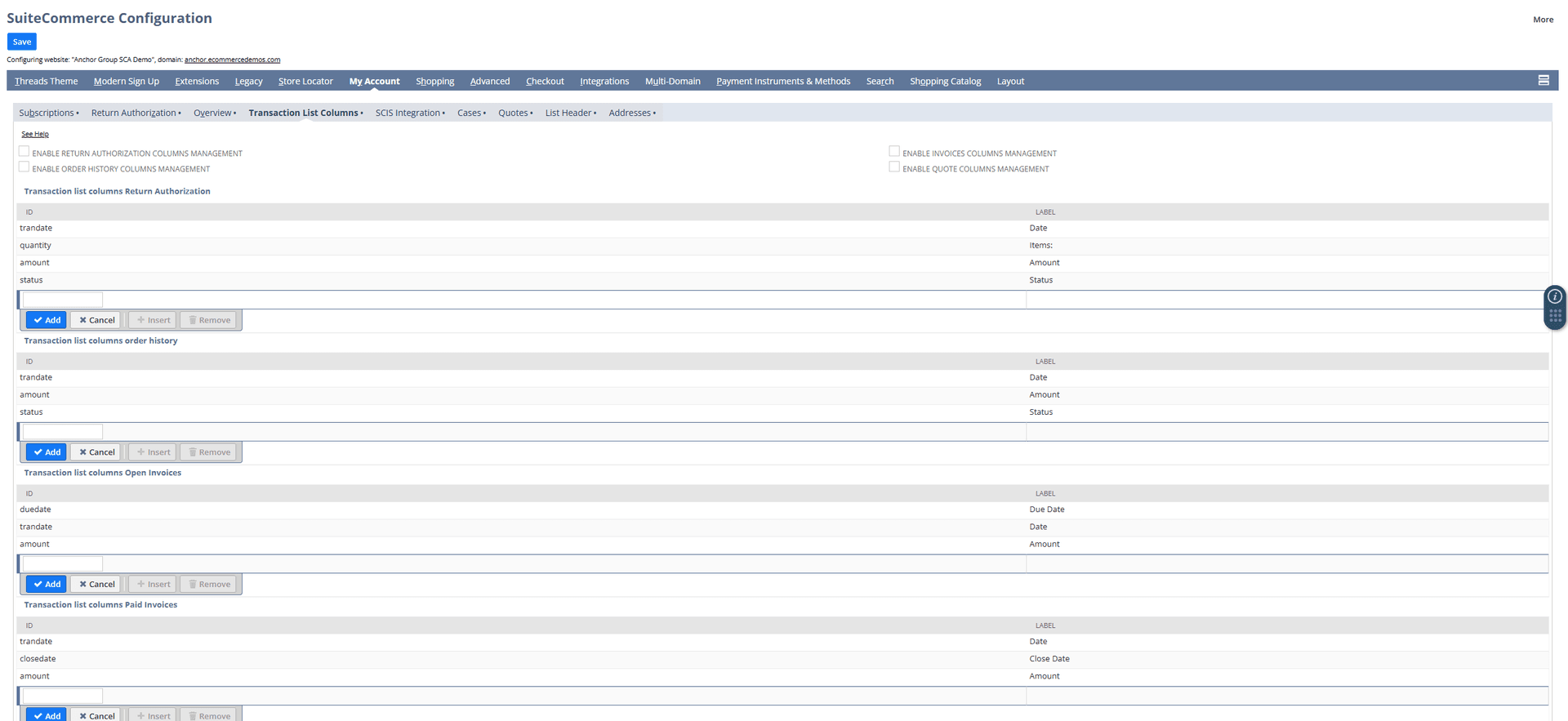Open the Checkout tab
The image size is (1568, 721).
(x=545, y=81)
